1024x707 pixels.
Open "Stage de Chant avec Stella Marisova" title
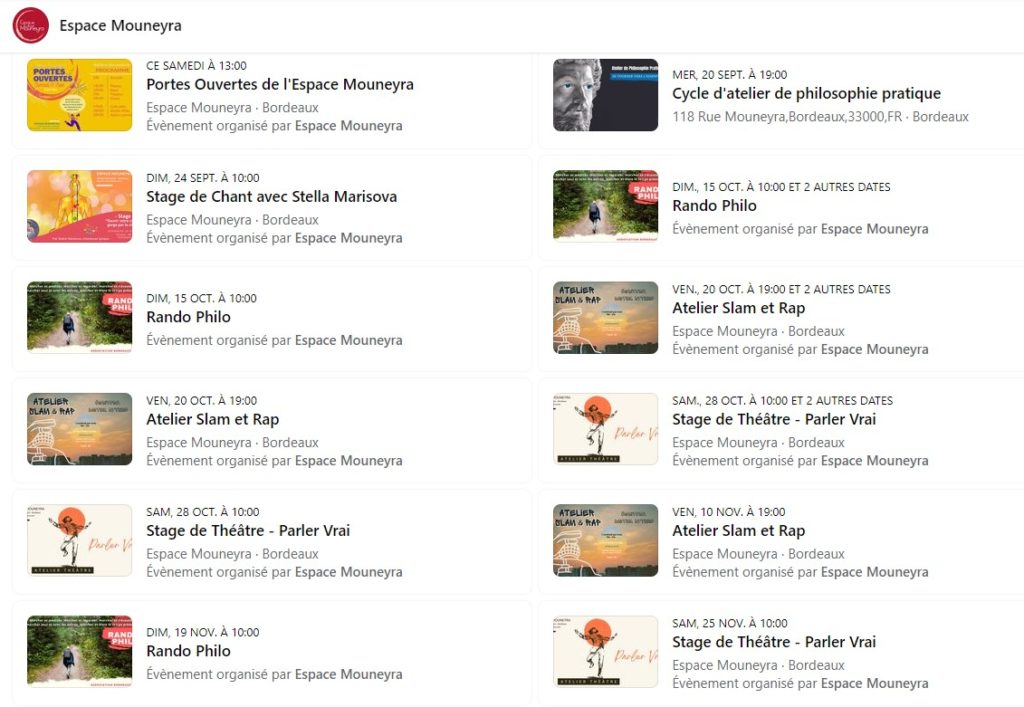tap(272, 196)
